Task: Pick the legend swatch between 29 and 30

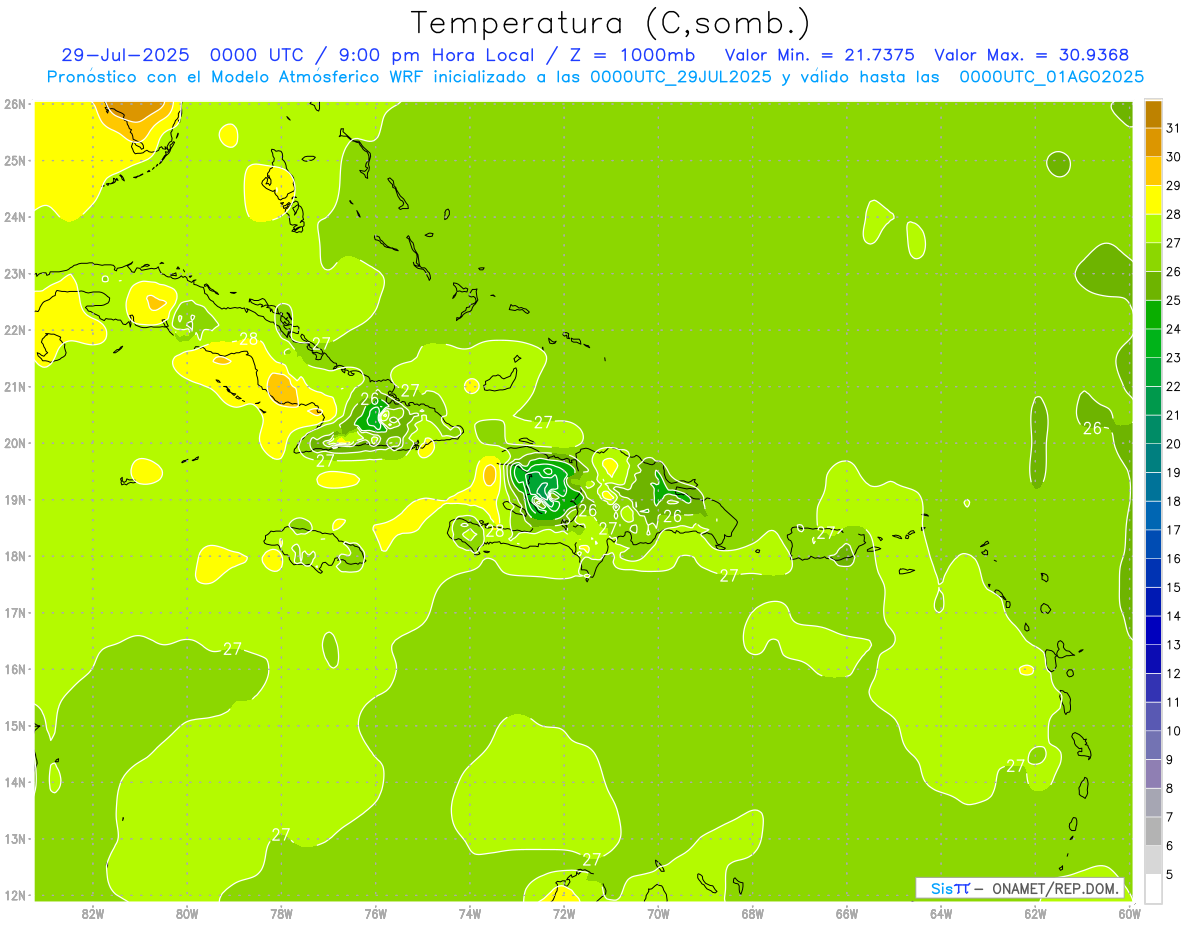Action: click(1153, 171)
